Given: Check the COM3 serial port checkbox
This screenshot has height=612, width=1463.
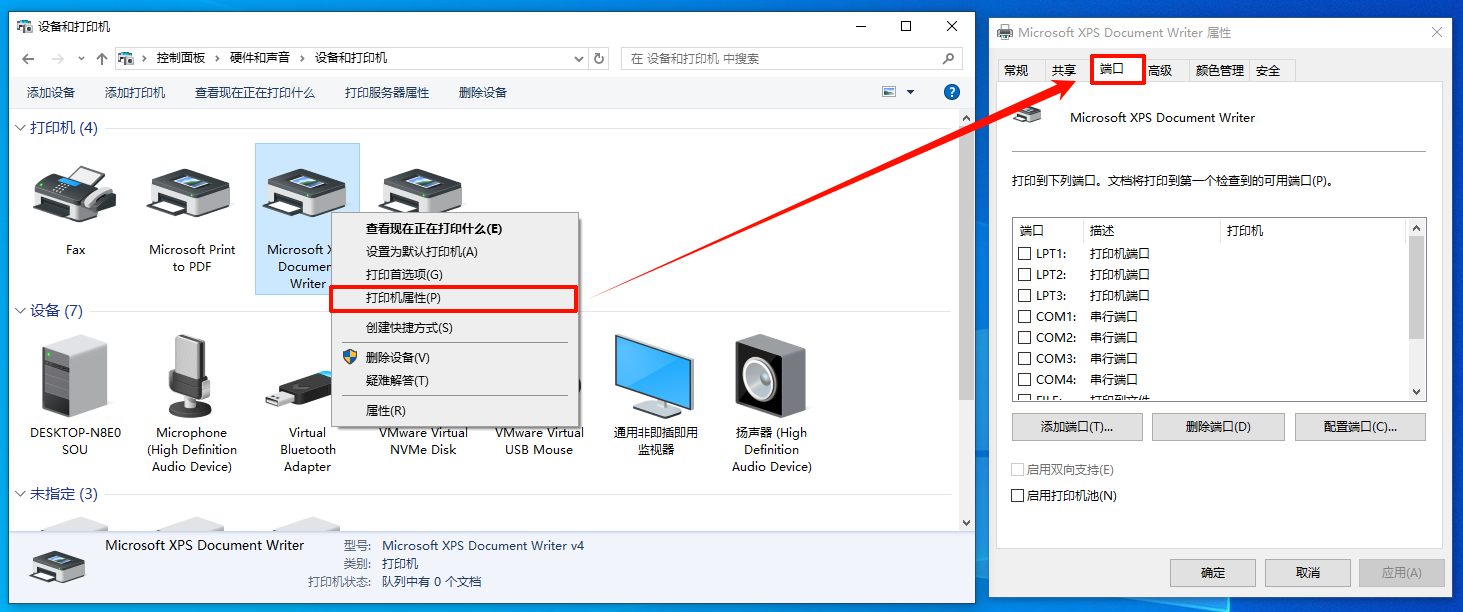Looking at the screenshot, I should (1024, 359).
